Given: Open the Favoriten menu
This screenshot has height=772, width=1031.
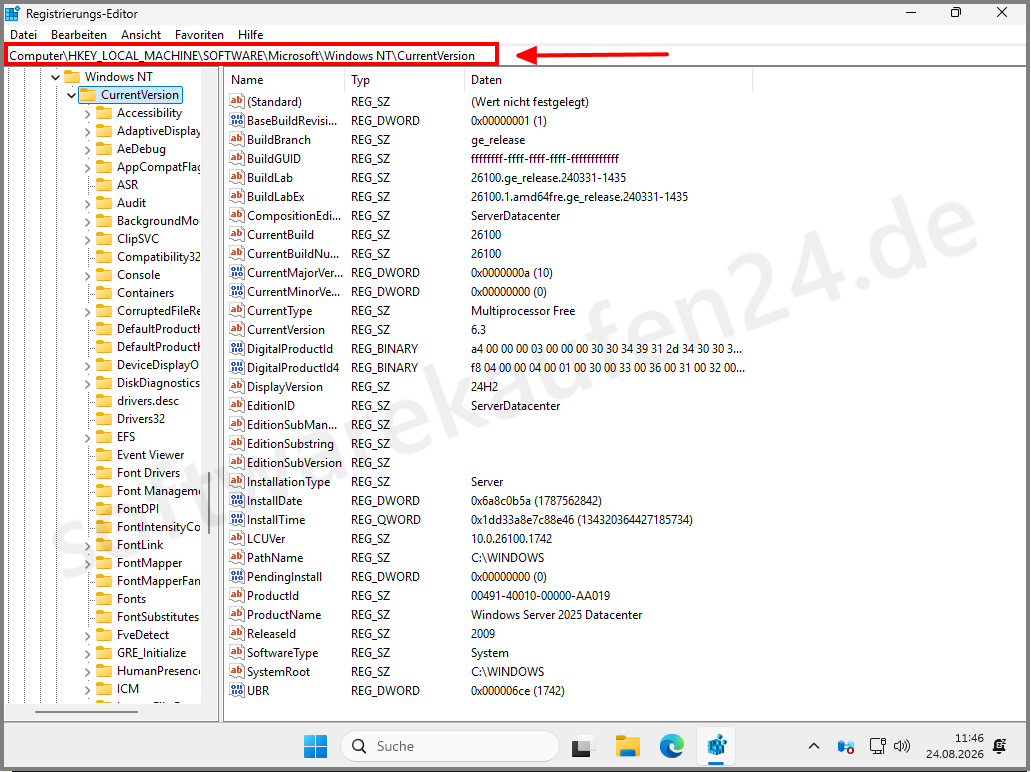Looking at the screenshot, I should [x=199, y=35].
